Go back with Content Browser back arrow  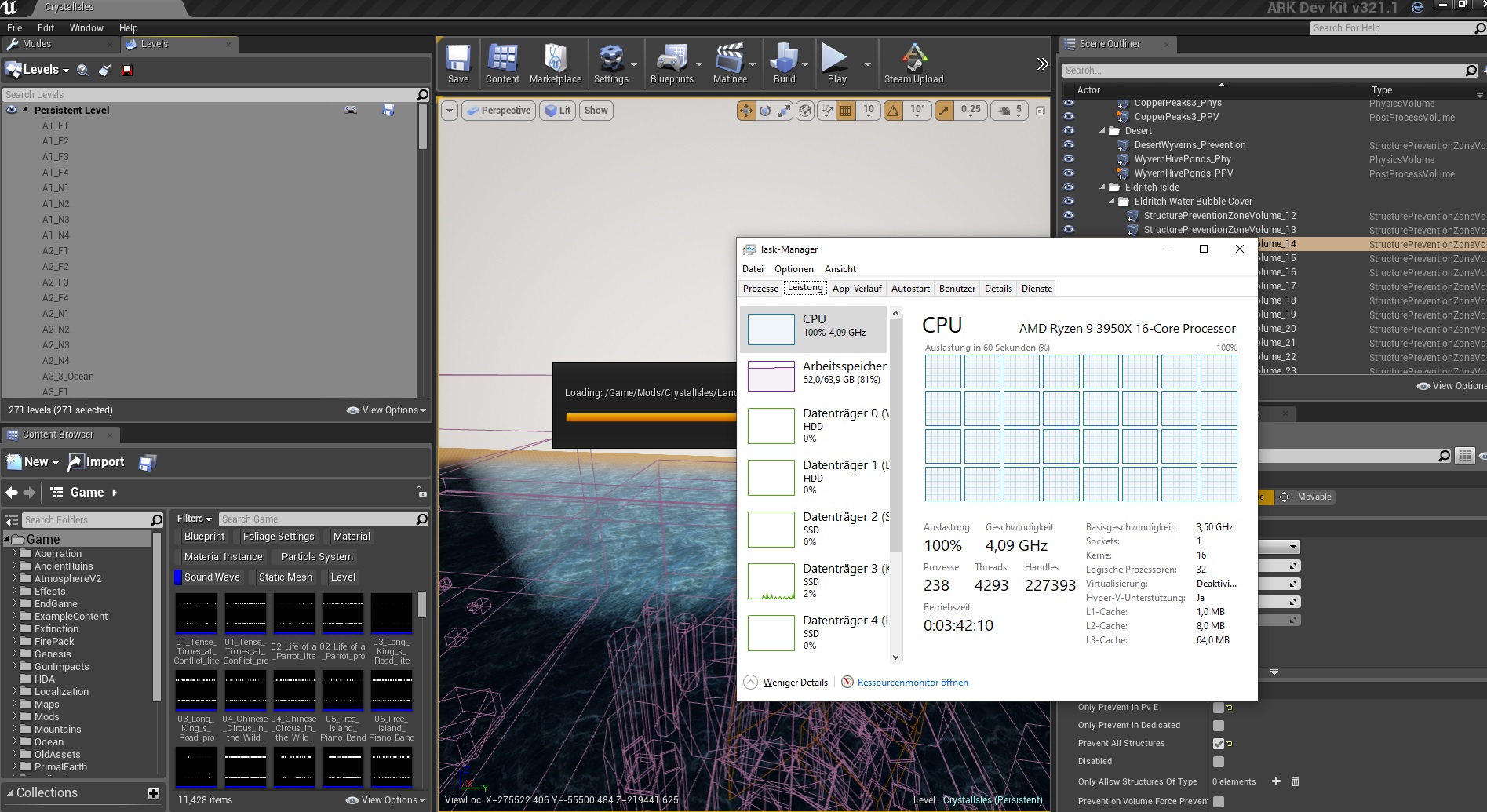pos(12,493)
